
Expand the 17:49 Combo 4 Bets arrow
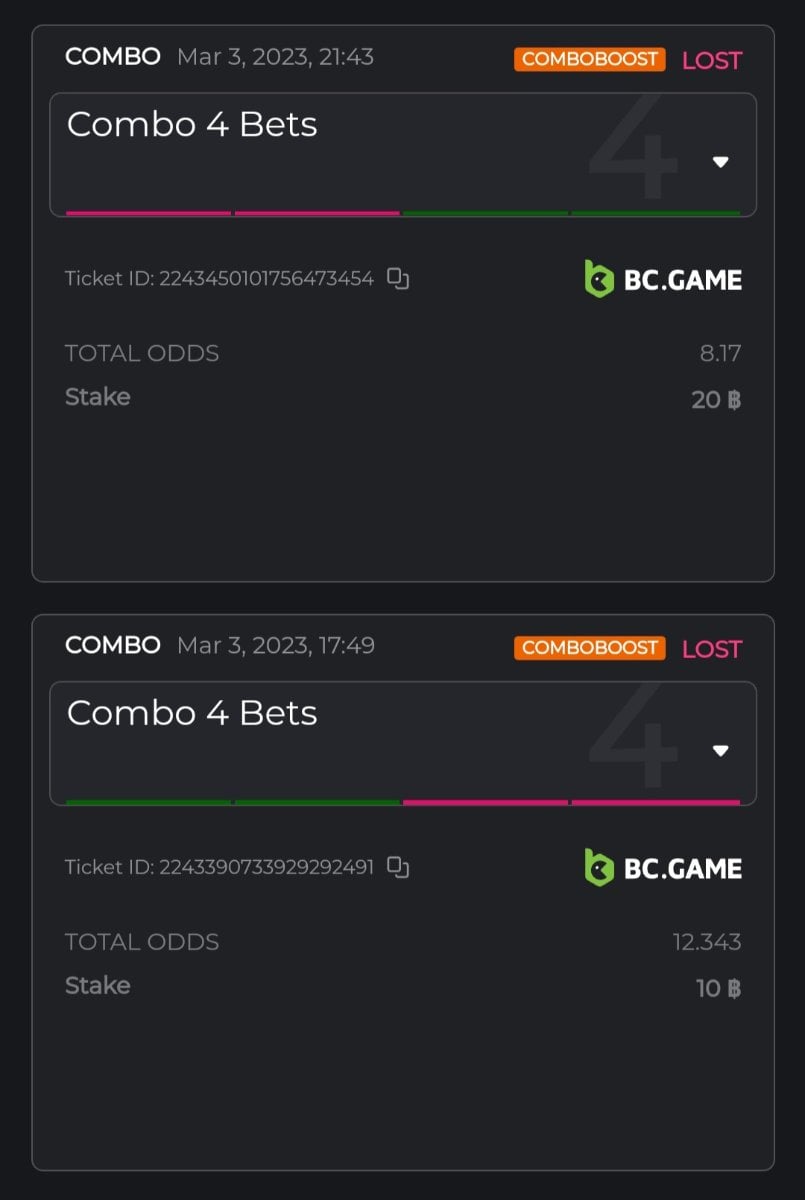(x=720, y=750)
